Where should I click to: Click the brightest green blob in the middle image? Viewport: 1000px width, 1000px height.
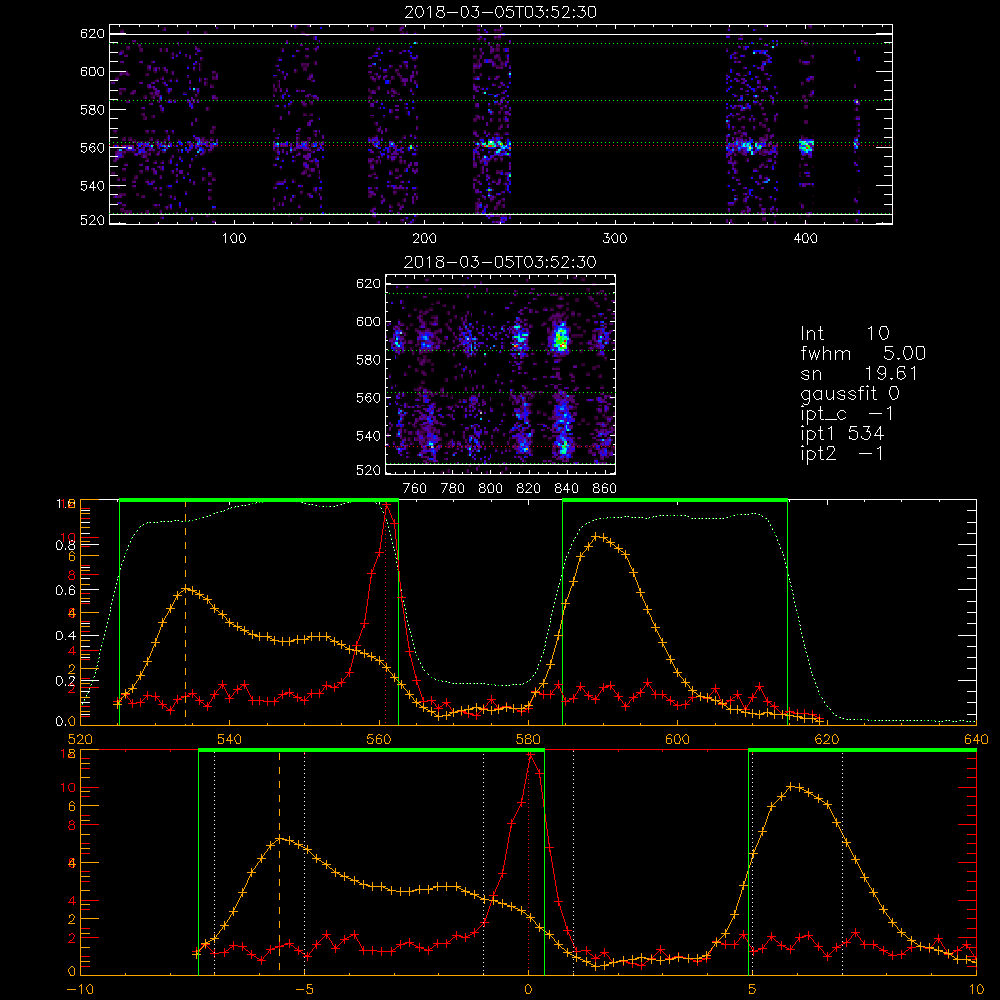click(561, 338)
